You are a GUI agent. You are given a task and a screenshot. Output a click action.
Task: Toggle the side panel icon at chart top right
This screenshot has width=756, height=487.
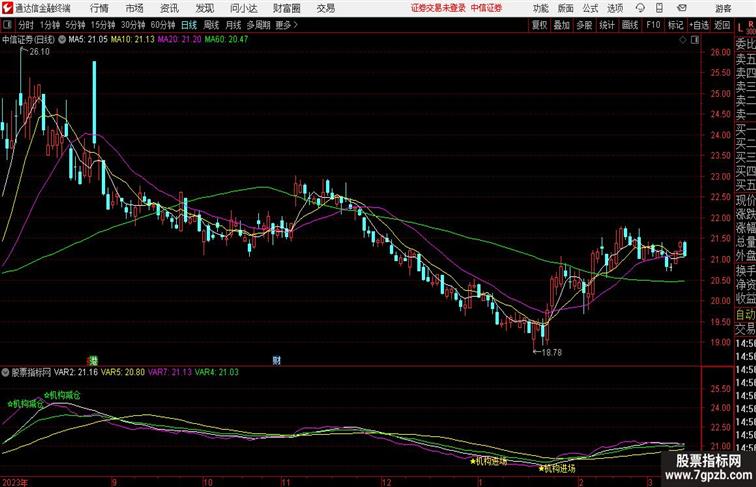point(695,40)
